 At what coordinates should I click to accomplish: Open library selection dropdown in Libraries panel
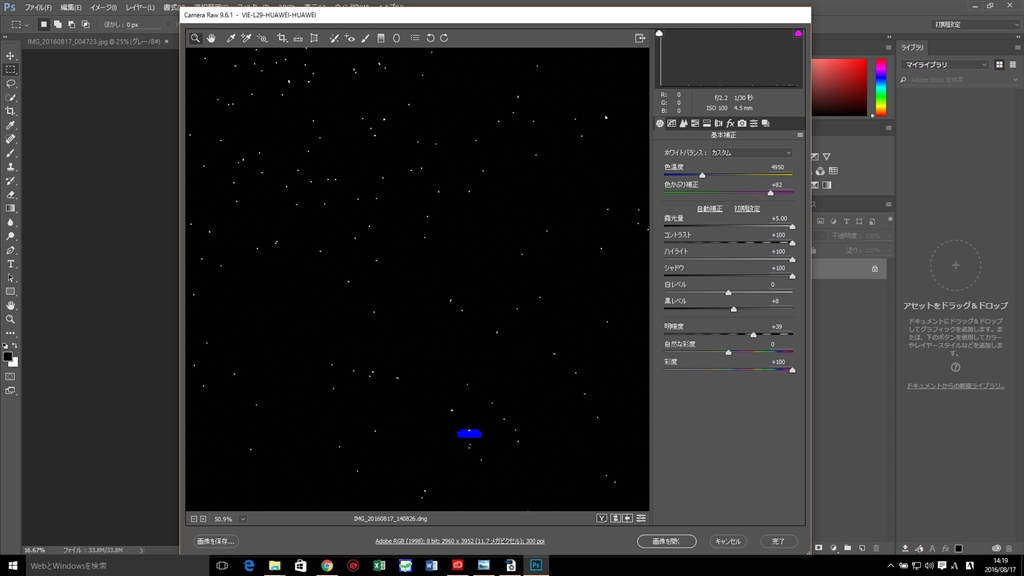click(945, 65)
